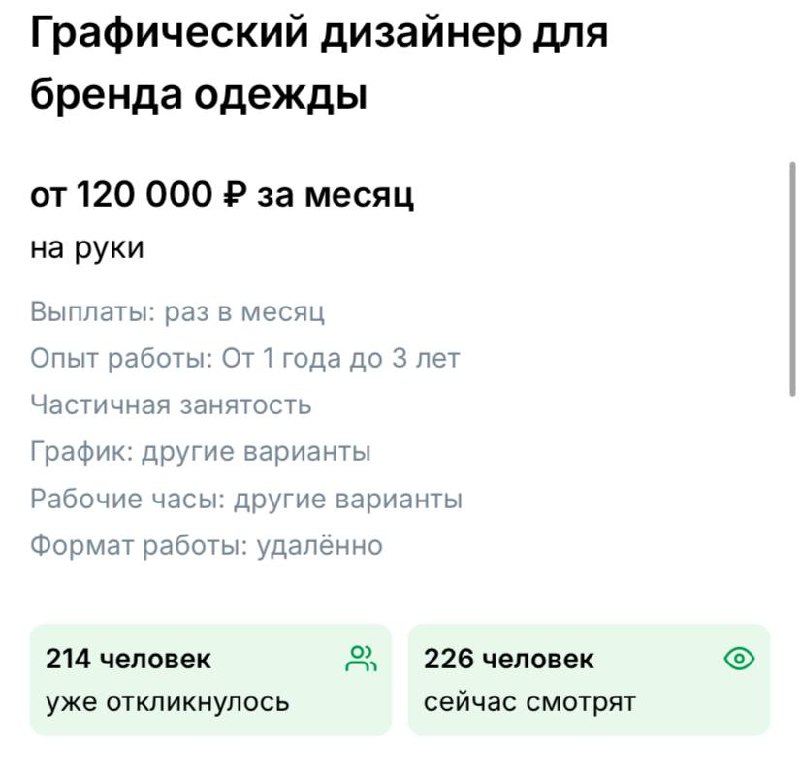Select the 'на руки' label
Screen dimensions: 800x777
coord(88,243)
